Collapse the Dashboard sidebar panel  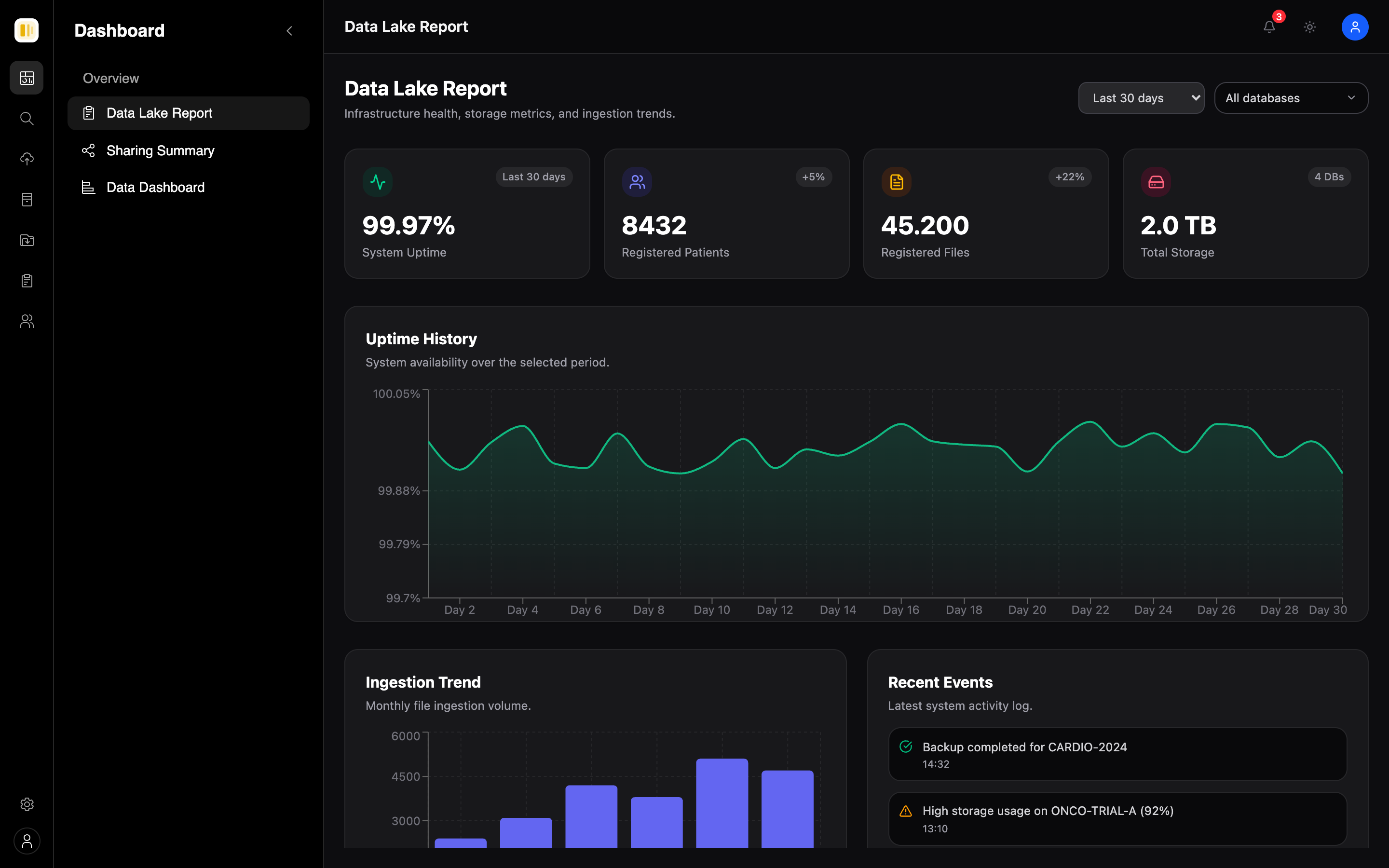coord(289,30)
